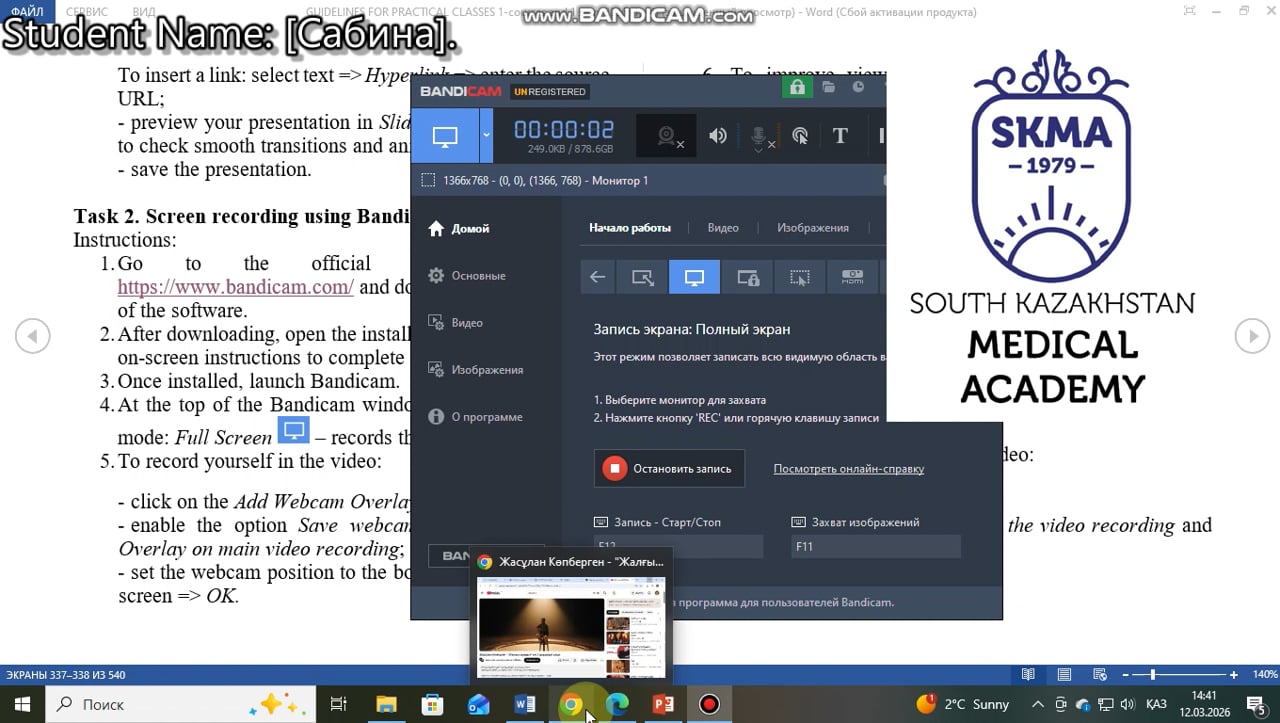Click the volume icon in system tray
The height and width of the screenshot is (723, 1280).
[x=1126, y=704]
